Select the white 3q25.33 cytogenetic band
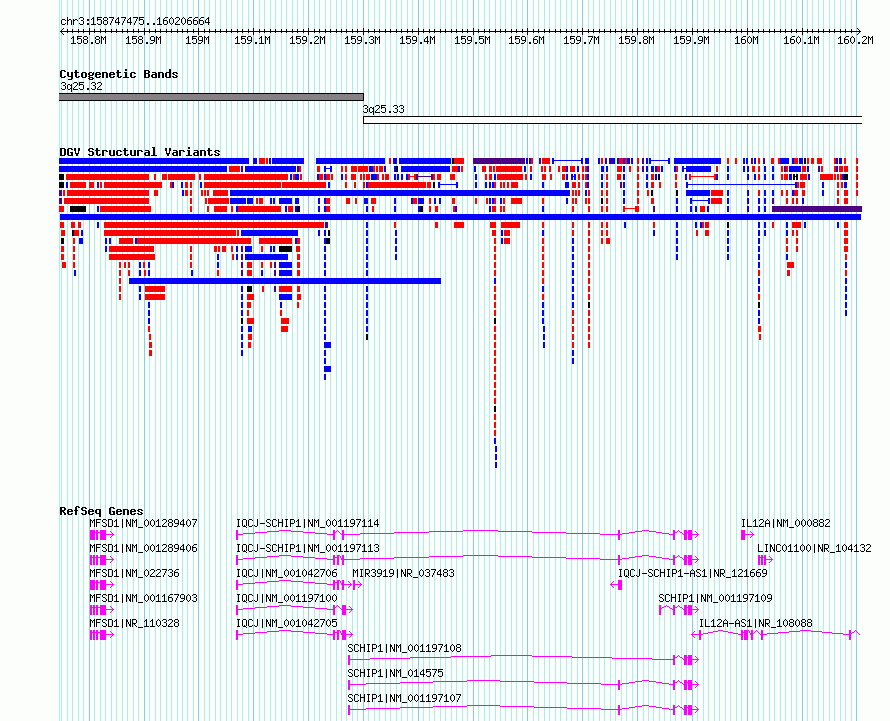 (612, 120)
